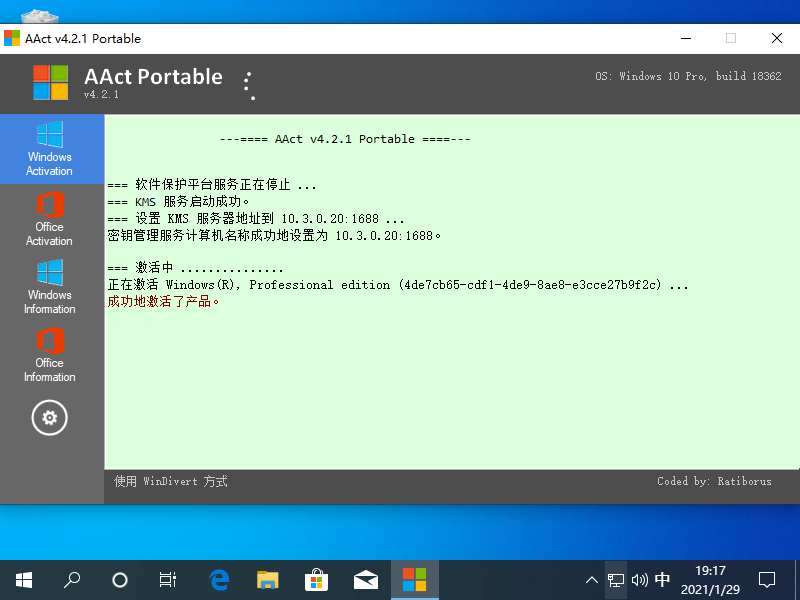This screenshot has height=600, width=800.
Task: Open Action Center from the taskbar corner
Action: [766, 579]
